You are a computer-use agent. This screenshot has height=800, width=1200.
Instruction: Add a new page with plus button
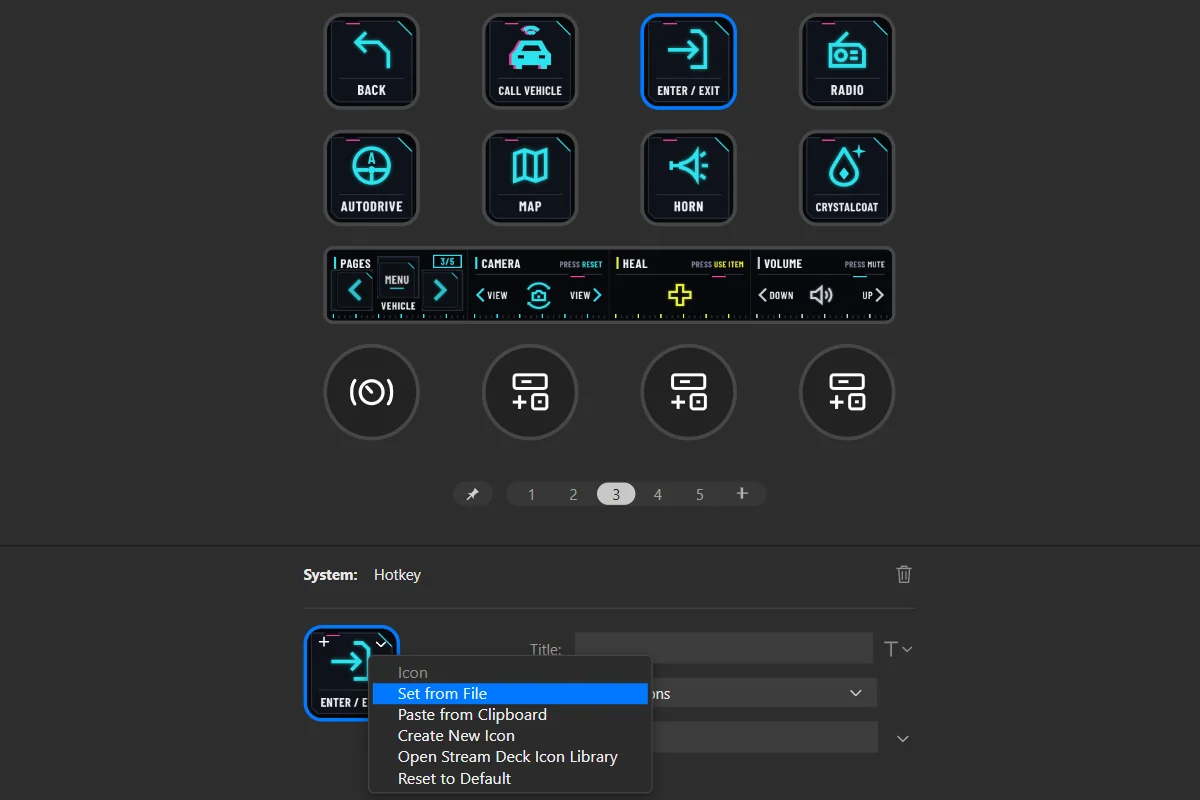742,494
